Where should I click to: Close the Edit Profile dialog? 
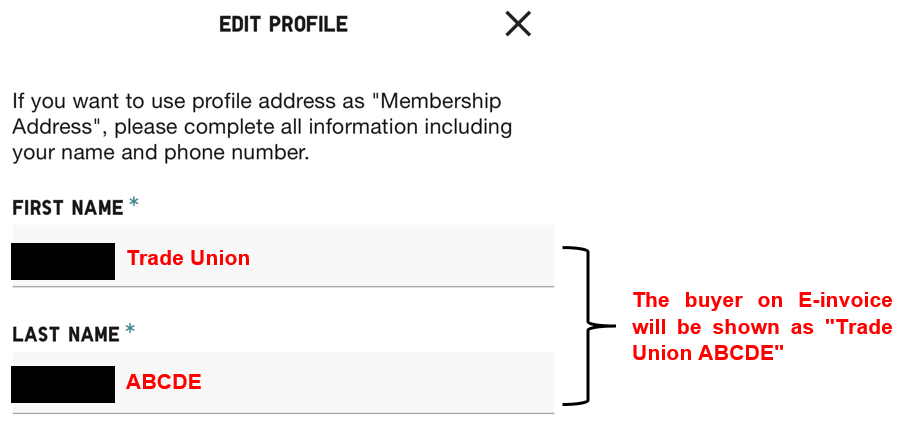[x=518, y=24]
